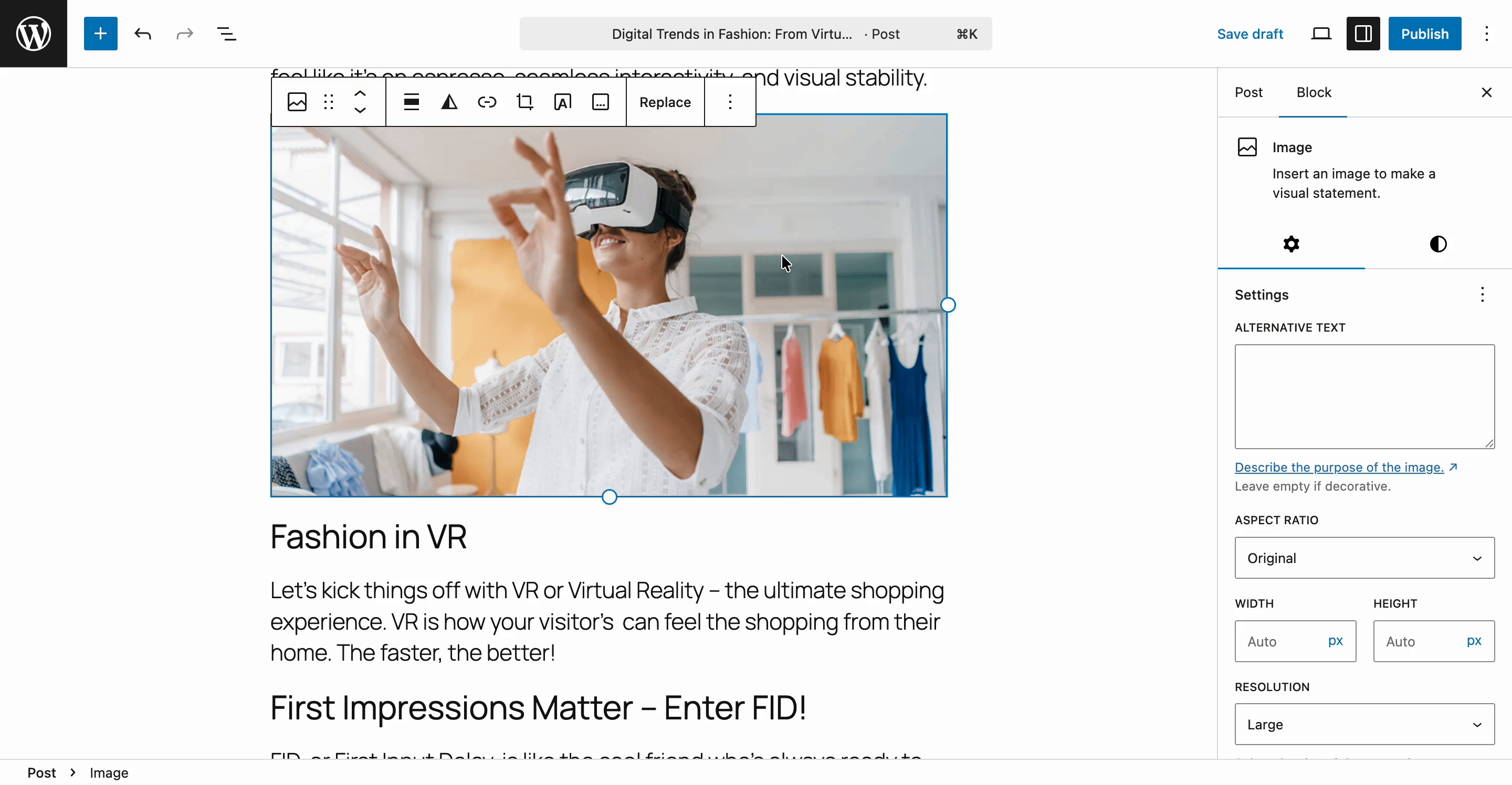Screen dimensions: 1512x785
Task: Apply duotone filter from toolbar
Action: click(449, 102)
